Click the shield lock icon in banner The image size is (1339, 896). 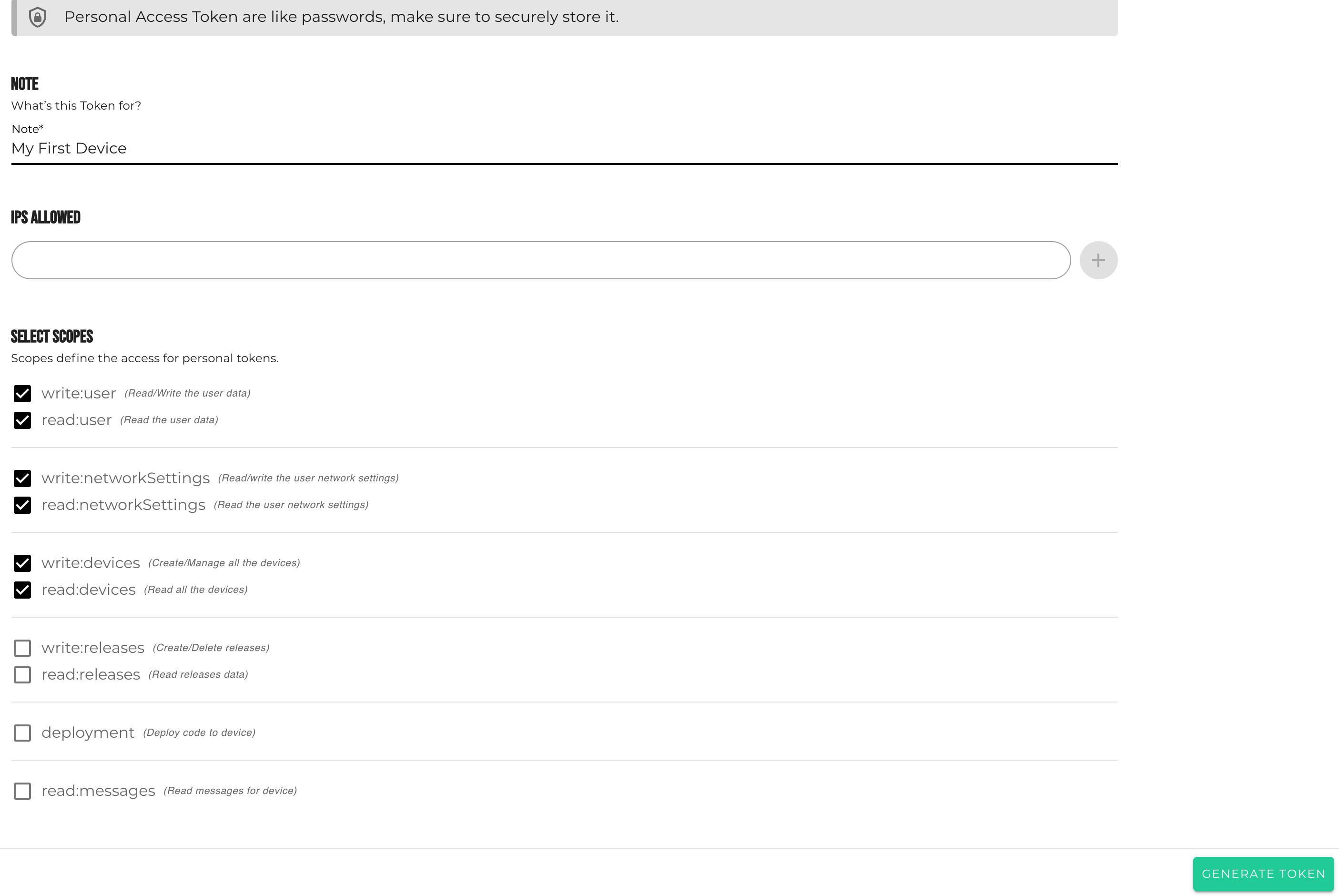(38, 17)
